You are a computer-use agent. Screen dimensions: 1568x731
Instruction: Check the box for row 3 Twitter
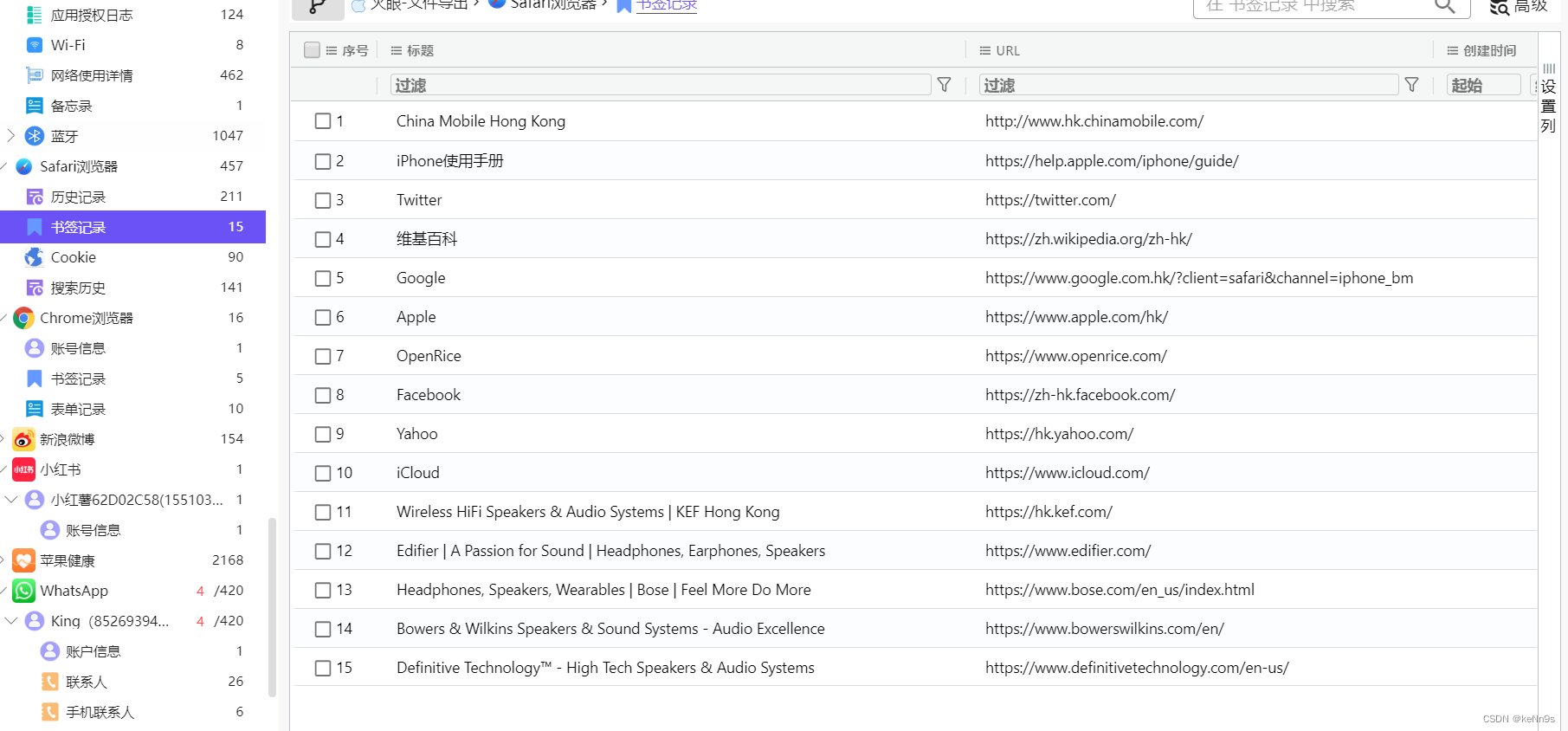pos(323,200)
